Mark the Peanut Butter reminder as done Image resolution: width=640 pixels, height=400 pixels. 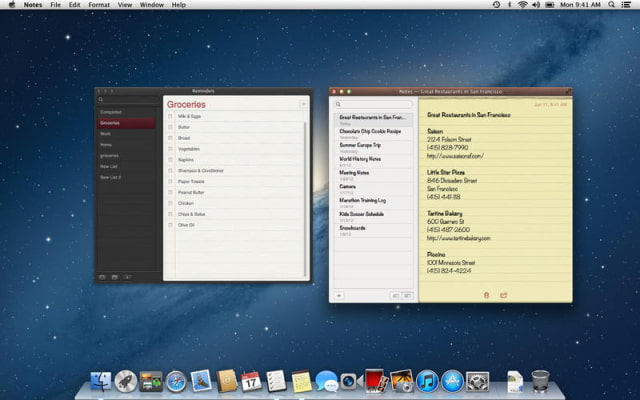point(171,192)
